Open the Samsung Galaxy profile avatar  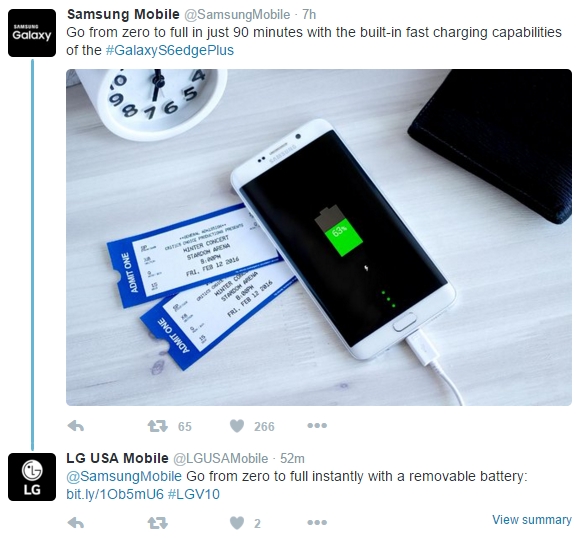pos(32,33)
